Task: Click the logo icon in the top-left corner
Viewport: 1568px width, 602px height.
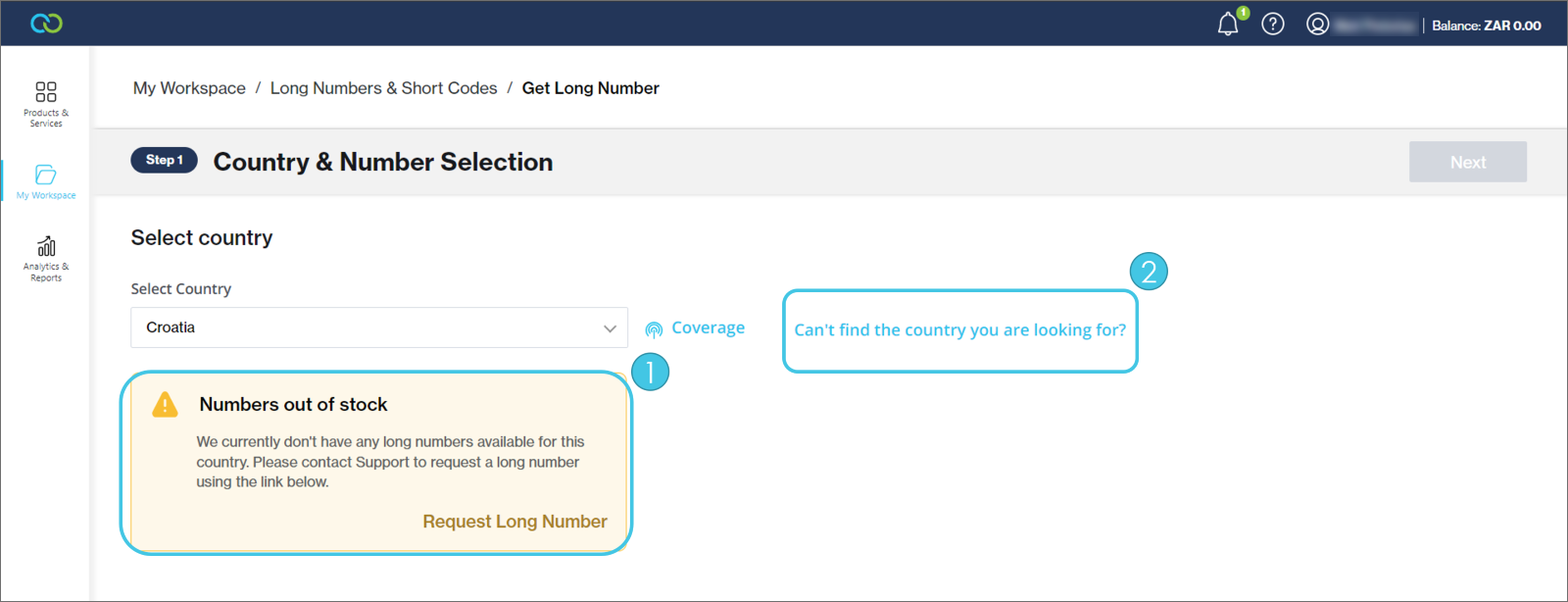Action: click(x=46, y=24)
